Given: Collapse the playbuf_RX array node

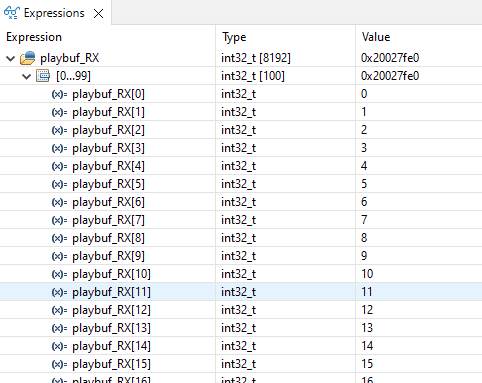Looking at the screenshot, I should pyautogui.click(x=11, y=59).
